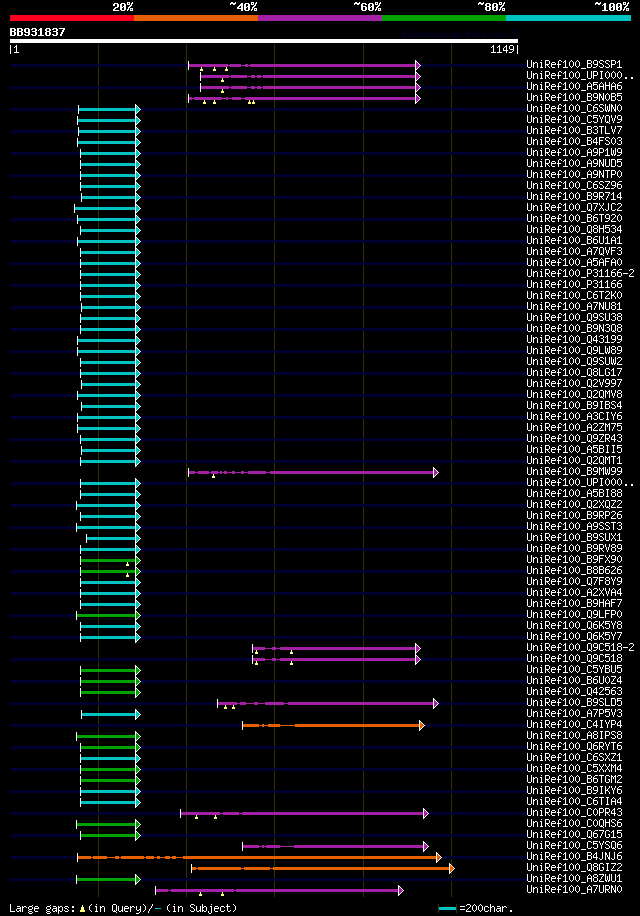Viewport: 640px width, 916px height.
Task: Click the green alignment bar in the B9FX90 row
Action: pyautogui.click(x=110, y=560)
